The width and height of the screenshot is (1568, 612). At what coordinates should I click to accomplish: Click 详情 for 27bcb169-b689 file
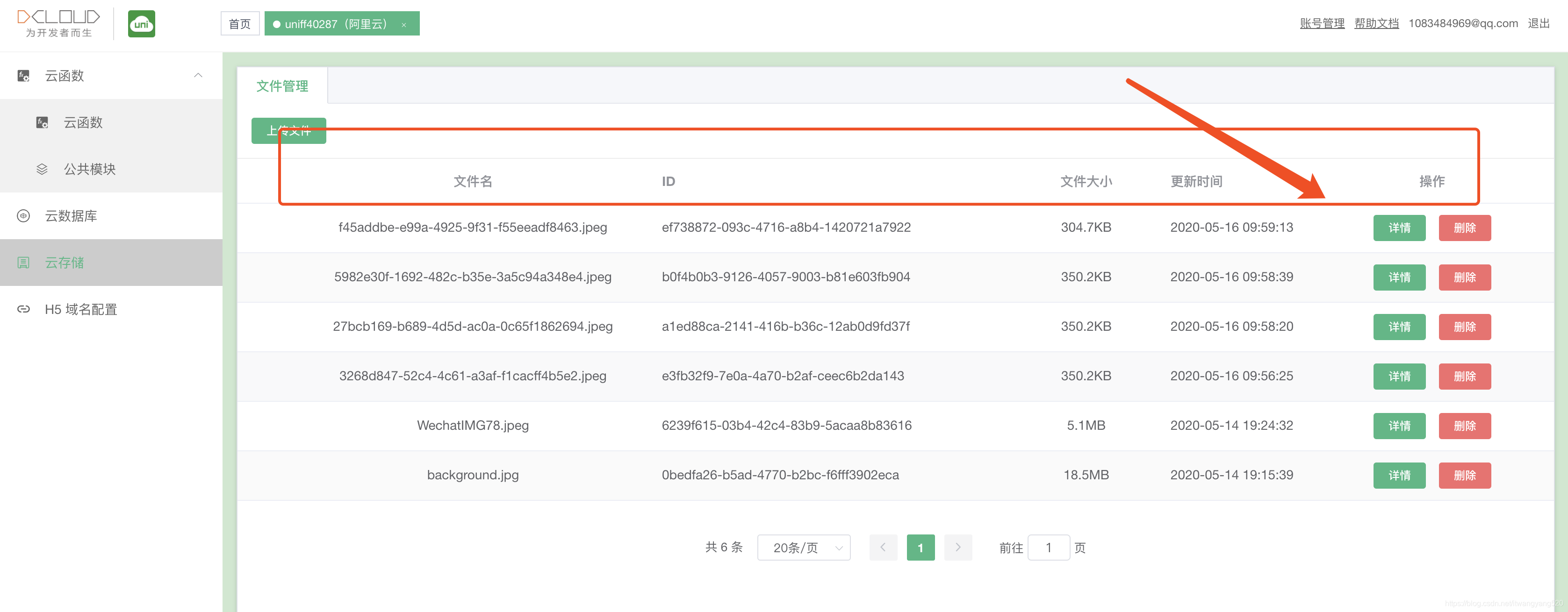(x=1399, y=327)
